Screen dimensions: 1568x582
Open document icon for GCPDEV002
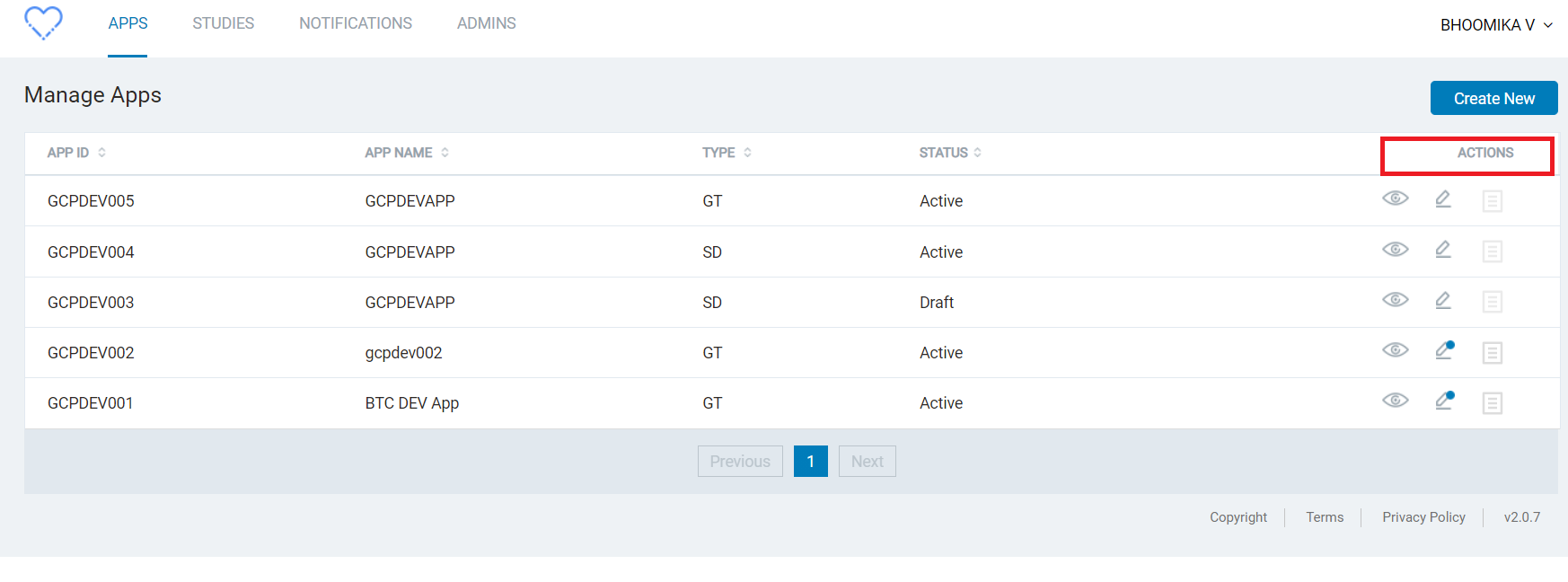point(1492,352)
